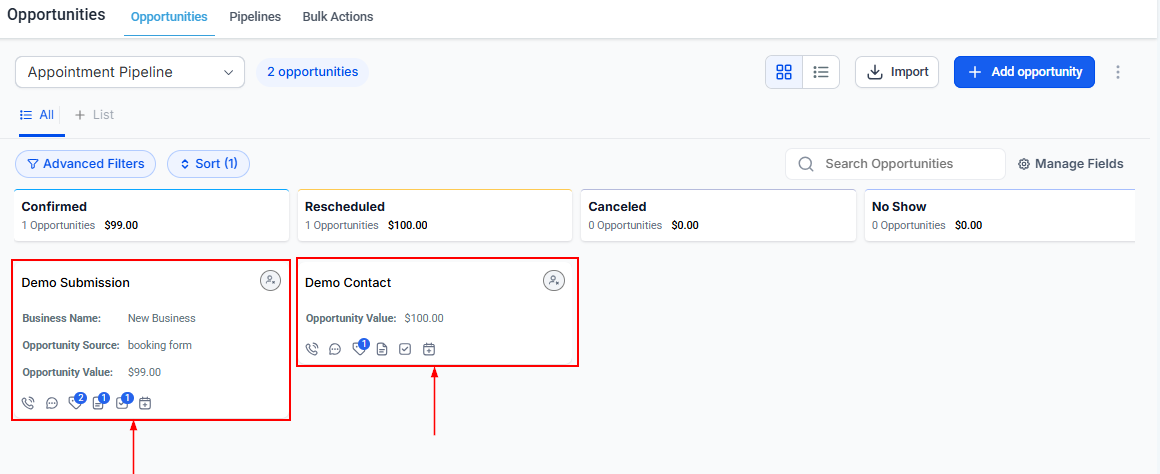Open notes icon on Demo Contact card

pos(382,349)
